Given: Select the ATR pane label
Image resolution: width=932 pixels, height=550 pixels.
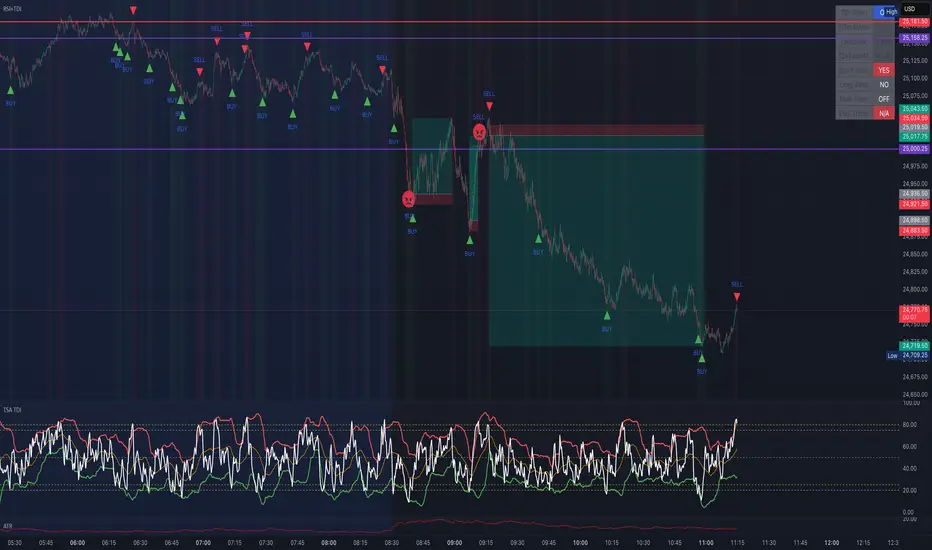Looking at the screenshot, I should (8, 524).
